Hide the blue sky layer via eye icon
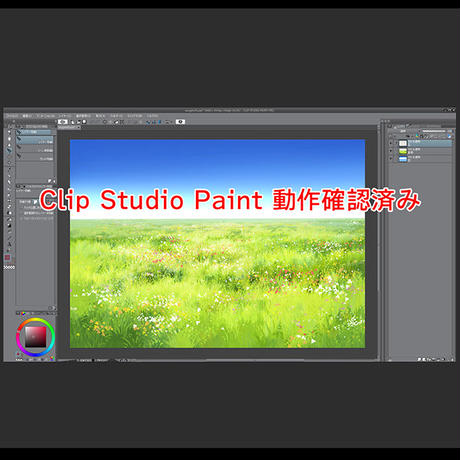The width and height of the screenshot is (460, 460). (x=391, y=159)
